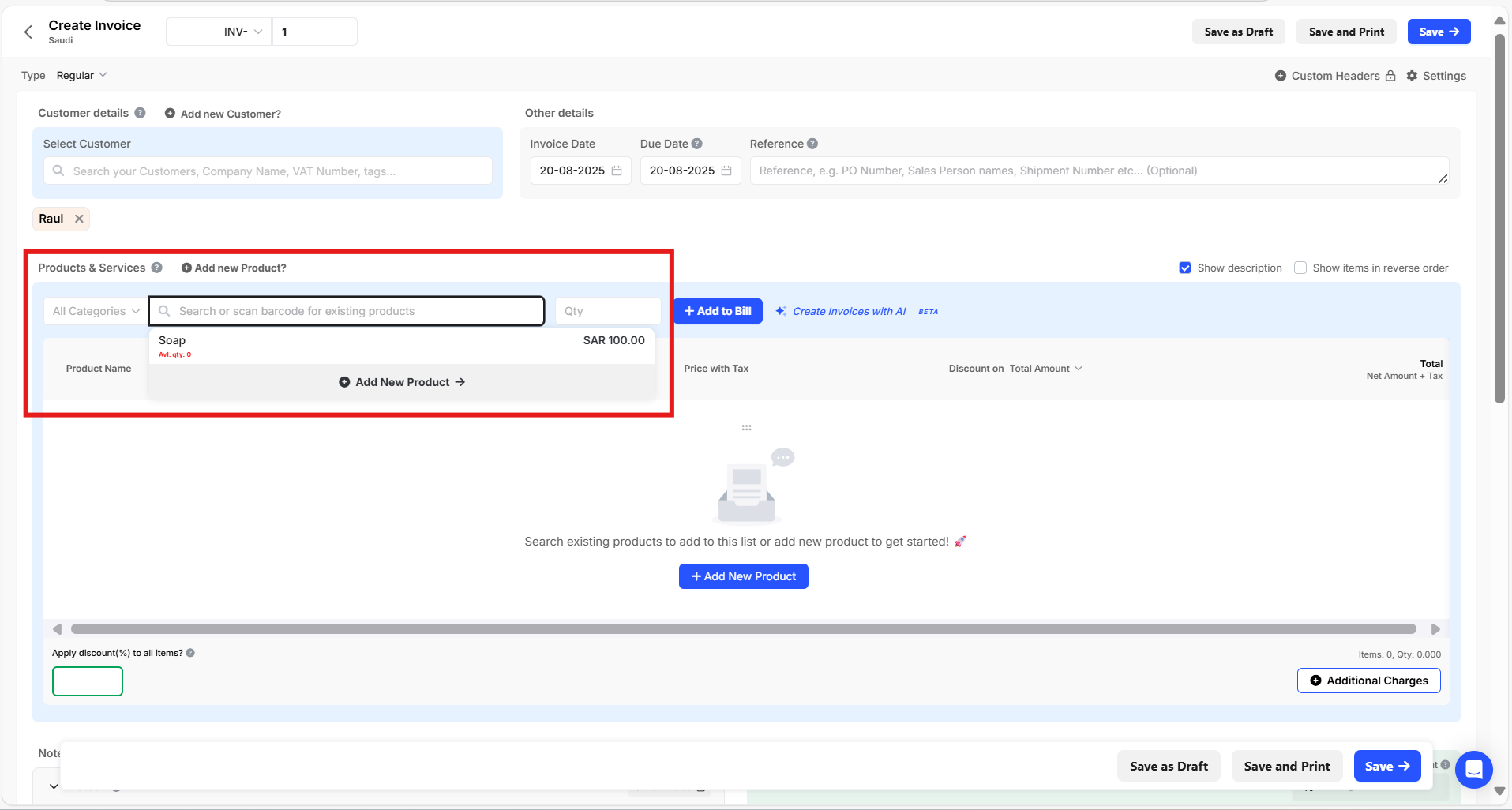Click the Items: 0, Qty: 0.000 summary
Screen dimensions: 1512x810
click(x=1400, y=654)
